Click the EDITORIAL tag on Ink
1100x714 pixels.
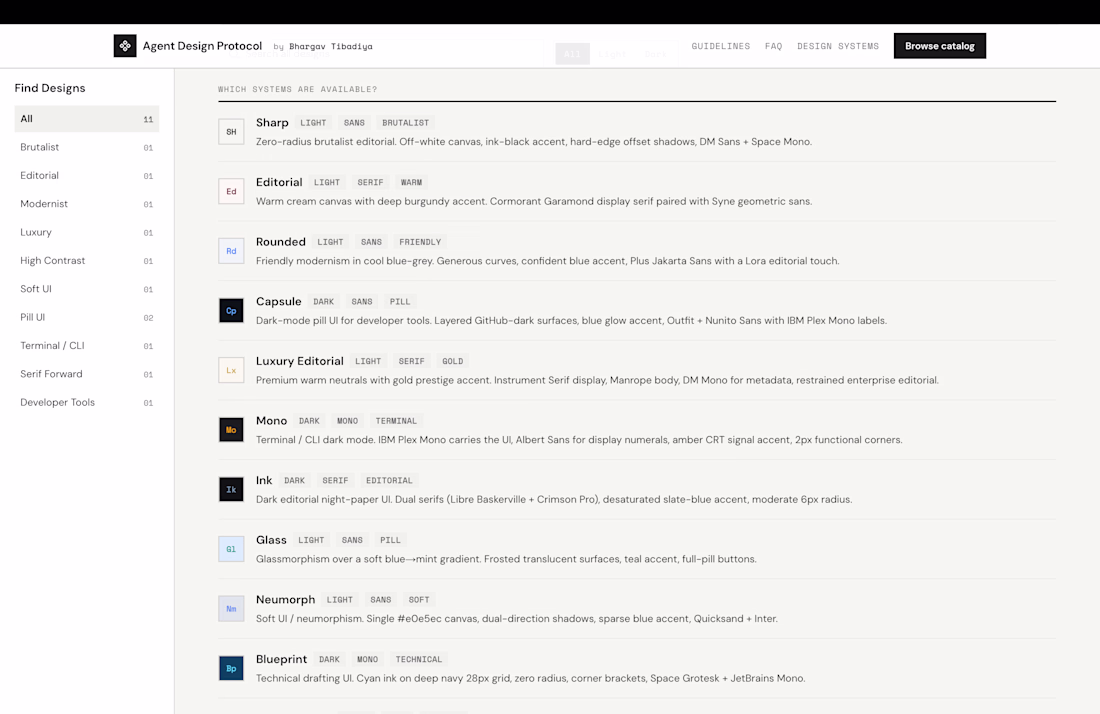click(x=389, y=480)
